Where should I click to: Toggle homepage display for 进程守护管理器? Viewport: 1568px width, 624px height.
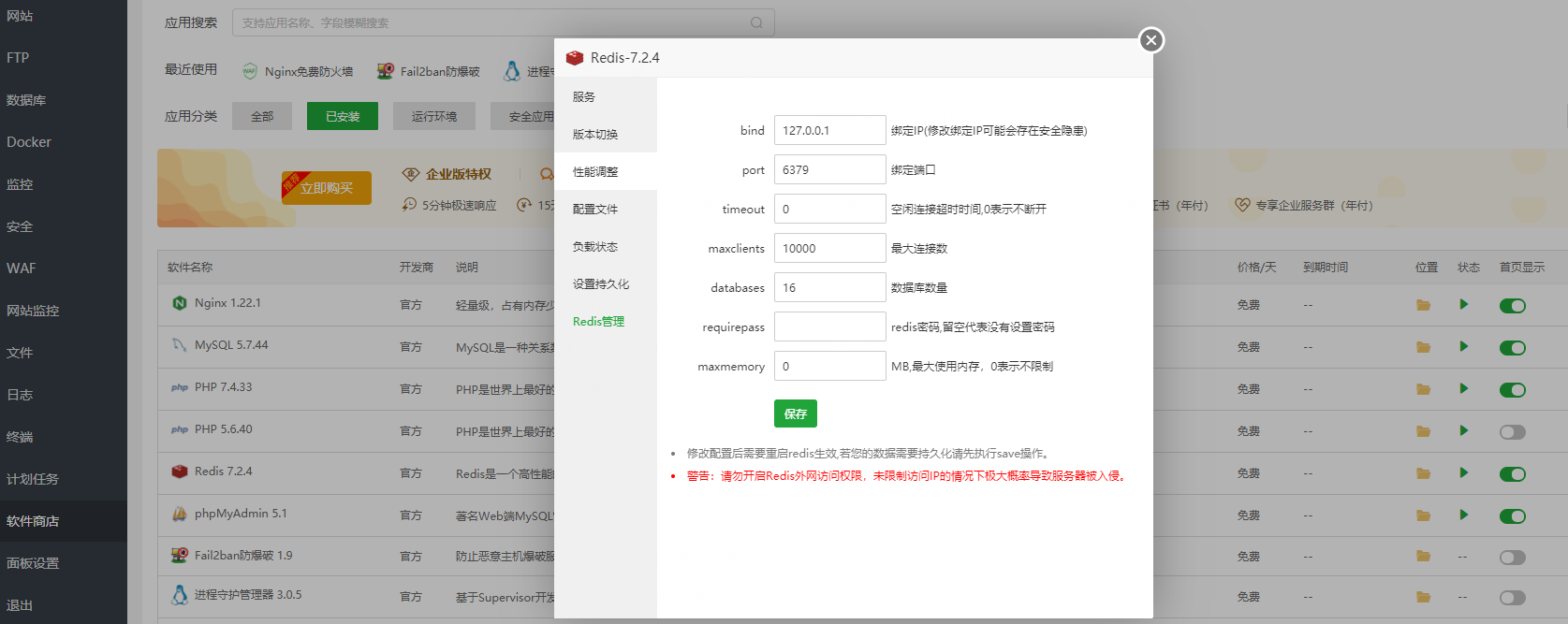pos(1513,598)
